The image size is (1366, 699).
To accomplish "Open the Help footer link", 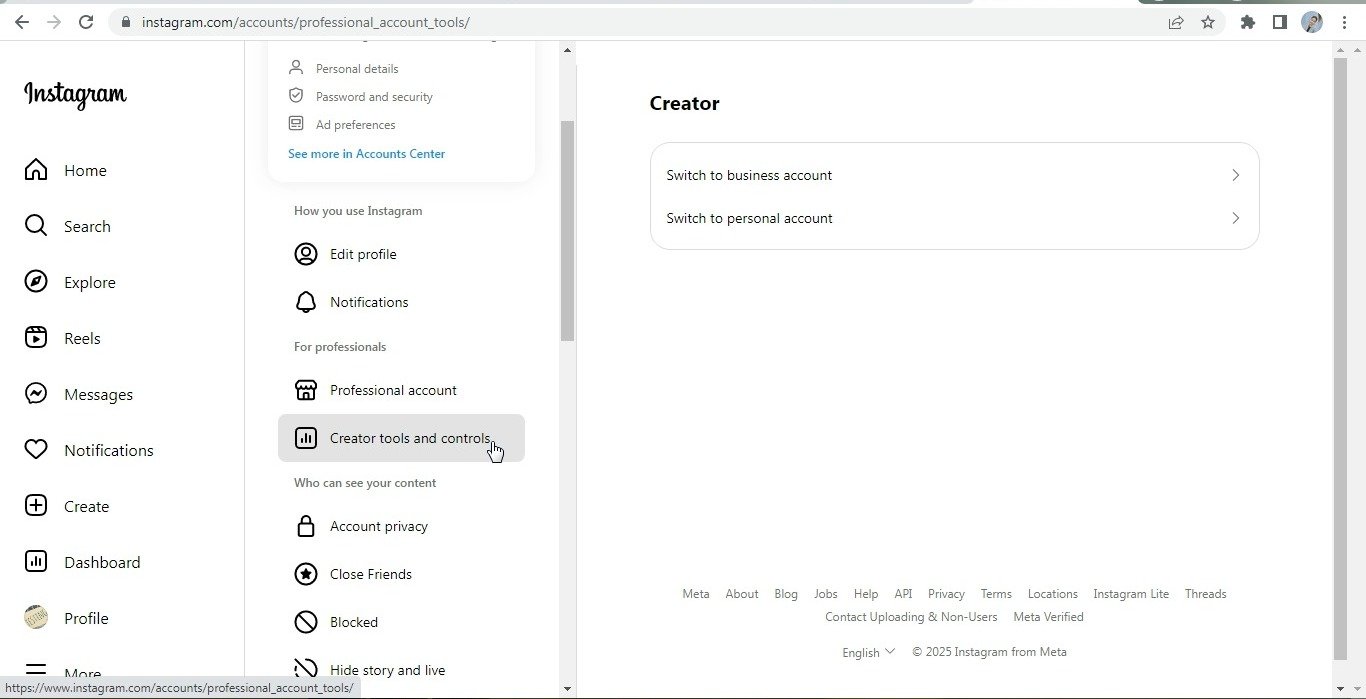I will click(x=866, y=594).
